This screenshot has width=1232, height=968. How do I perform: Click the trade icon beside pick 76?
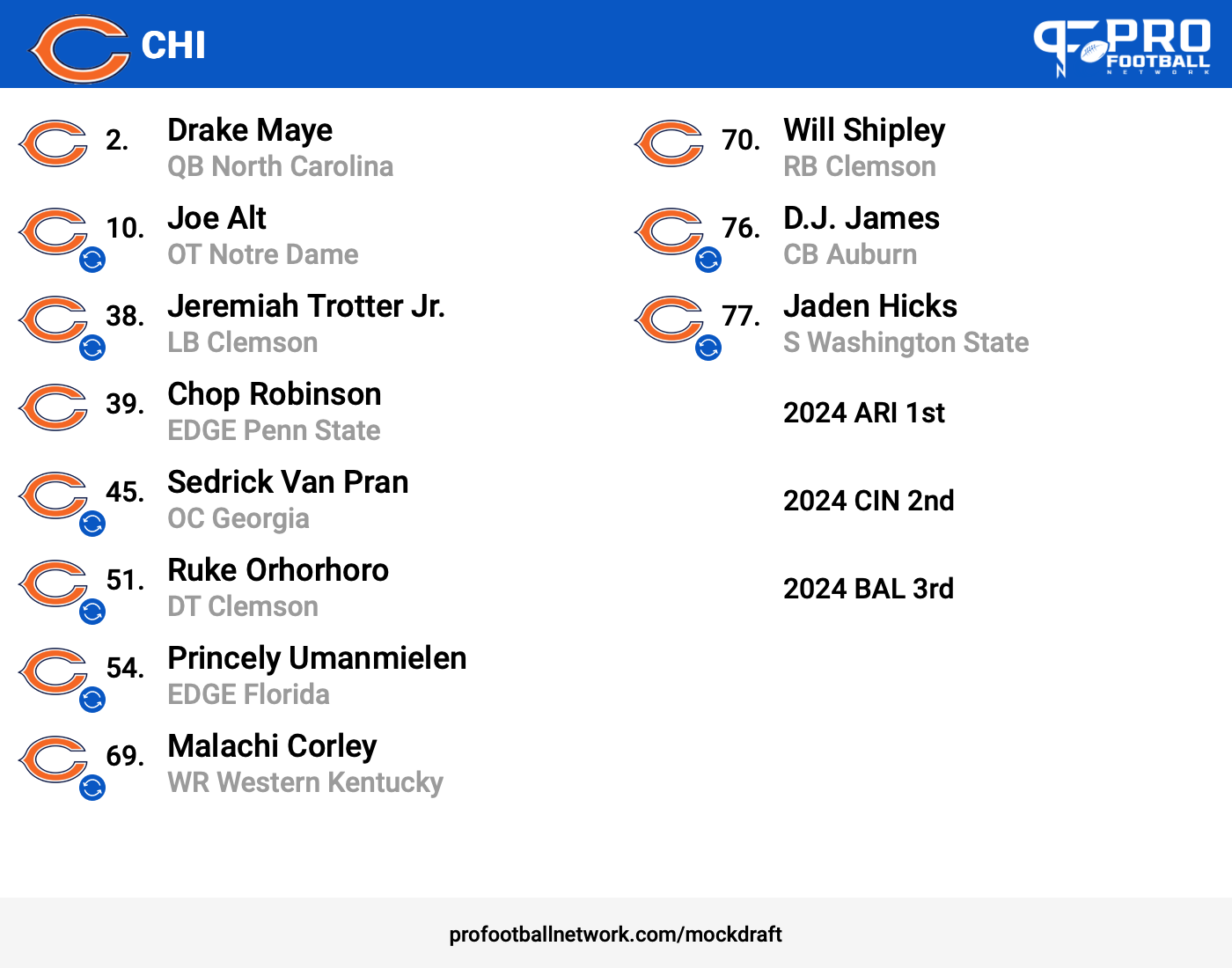click(708, 260)
